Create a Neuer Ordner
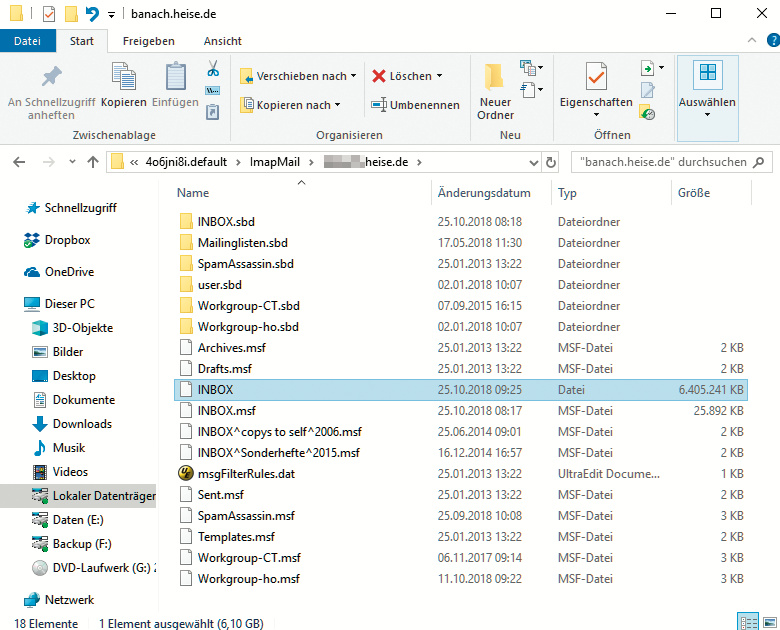This screenshot has height=630, width=780. [x=495, y=92]
